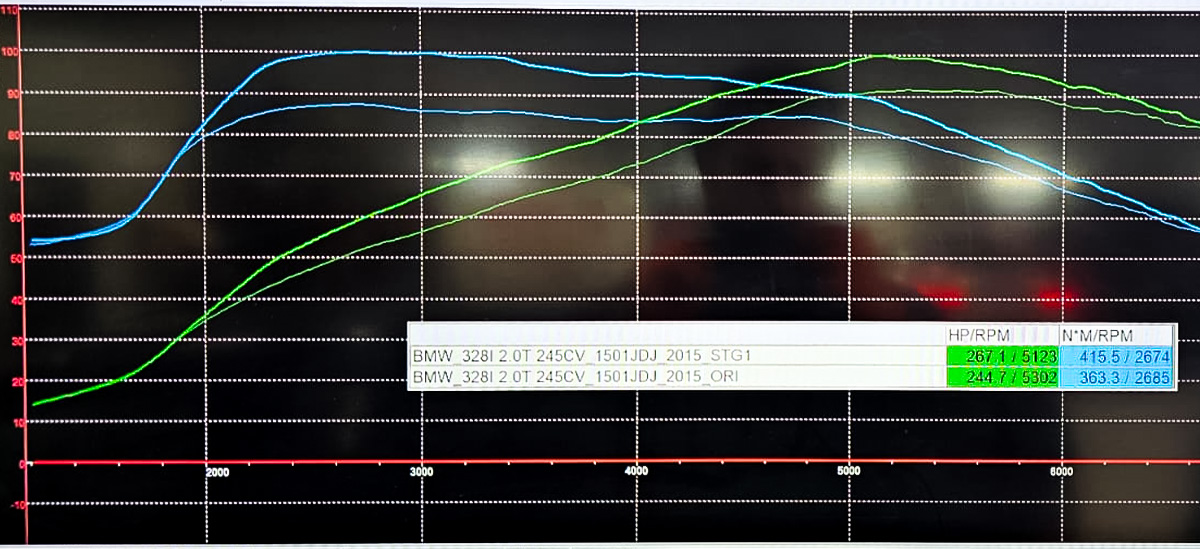Click the 5000 RPM axis label
1200x549 pixels.
[x=848, y=471]
